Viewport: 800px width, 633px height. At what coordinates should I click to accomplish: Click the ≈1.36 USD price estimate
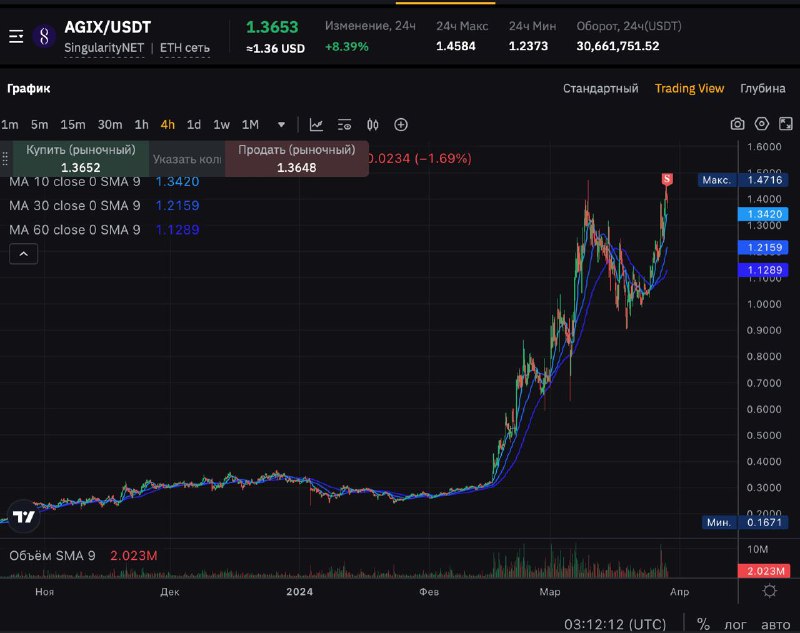click(x=276, y=48)
